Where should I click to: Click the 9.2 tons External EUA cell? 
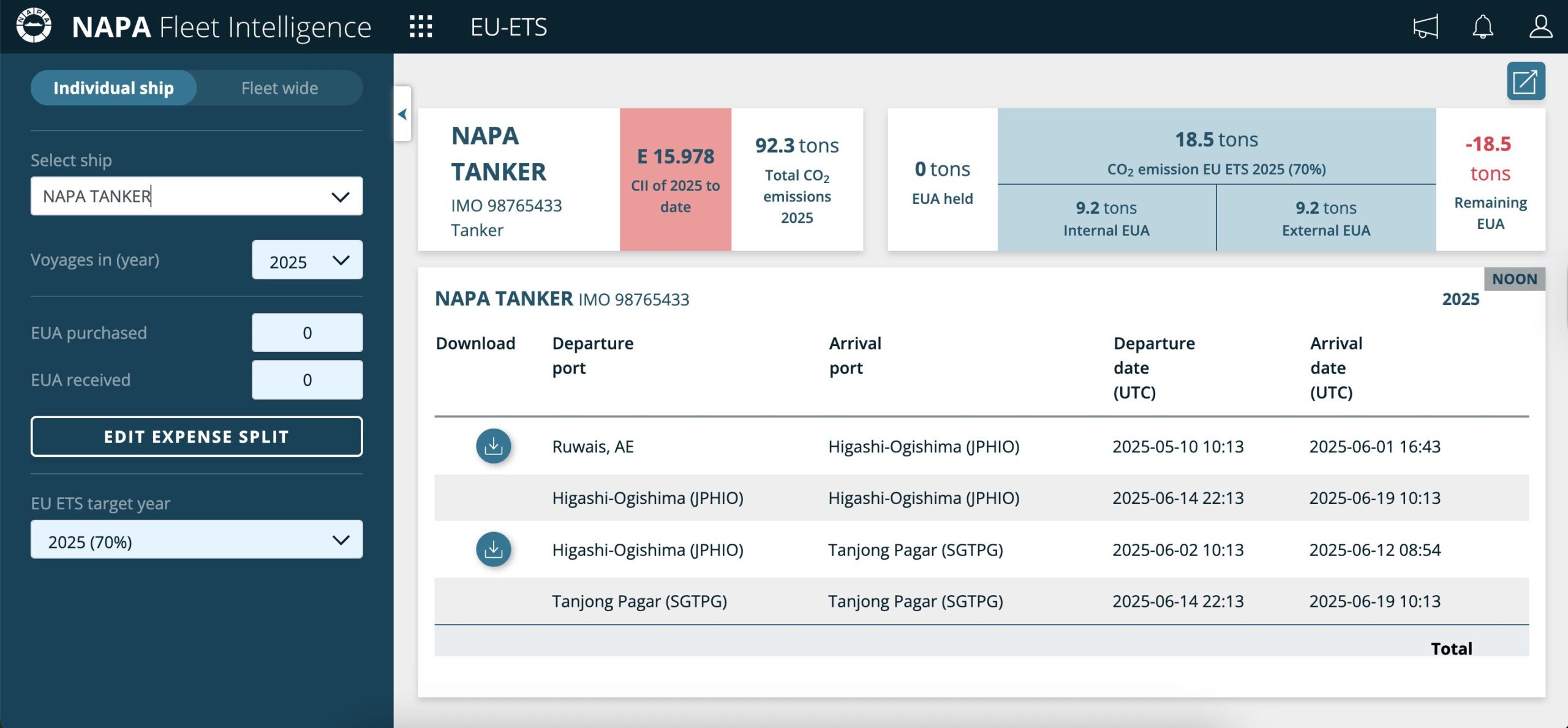click(1326, 218)
